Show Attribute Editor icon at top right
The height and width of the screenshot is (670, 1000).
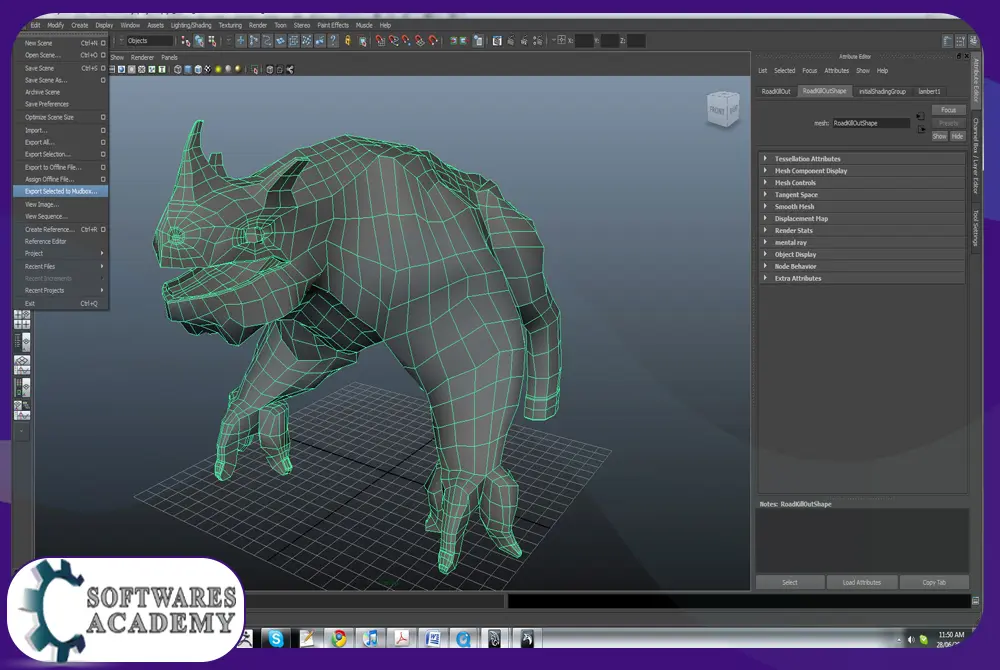948,41
